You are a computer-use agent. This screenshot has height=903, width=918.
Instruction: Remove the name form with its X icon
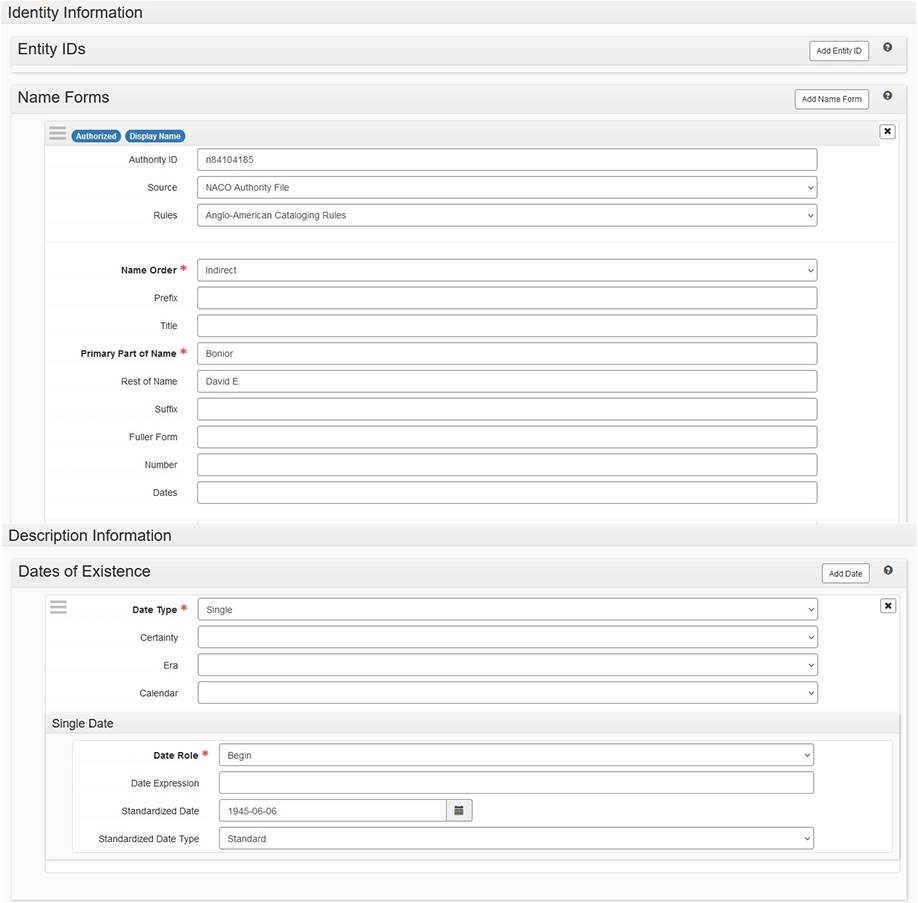tap(887, 131)
